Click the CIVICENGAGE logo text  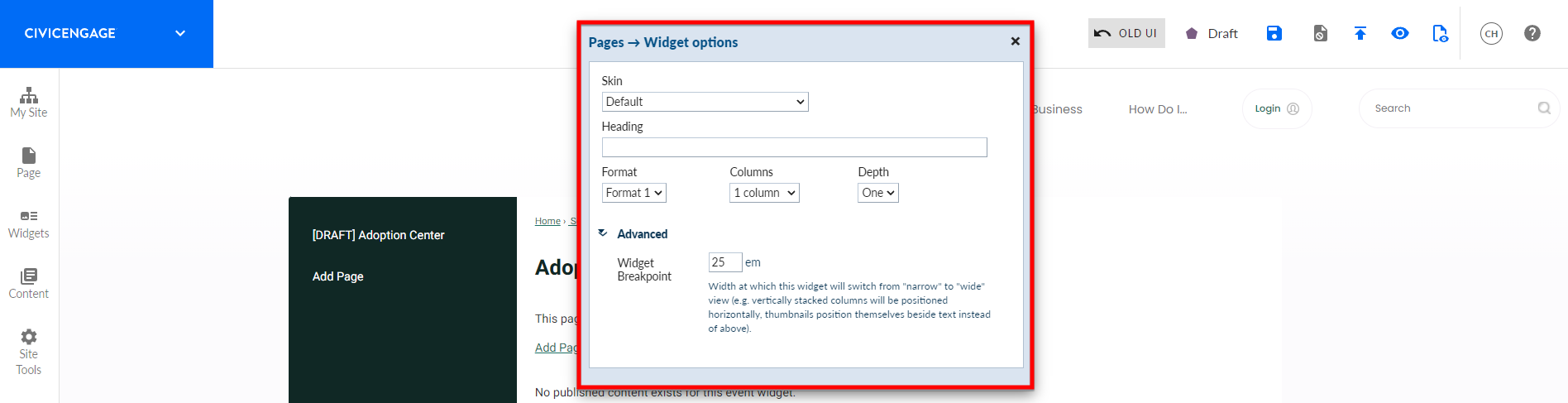pos(70,33)
